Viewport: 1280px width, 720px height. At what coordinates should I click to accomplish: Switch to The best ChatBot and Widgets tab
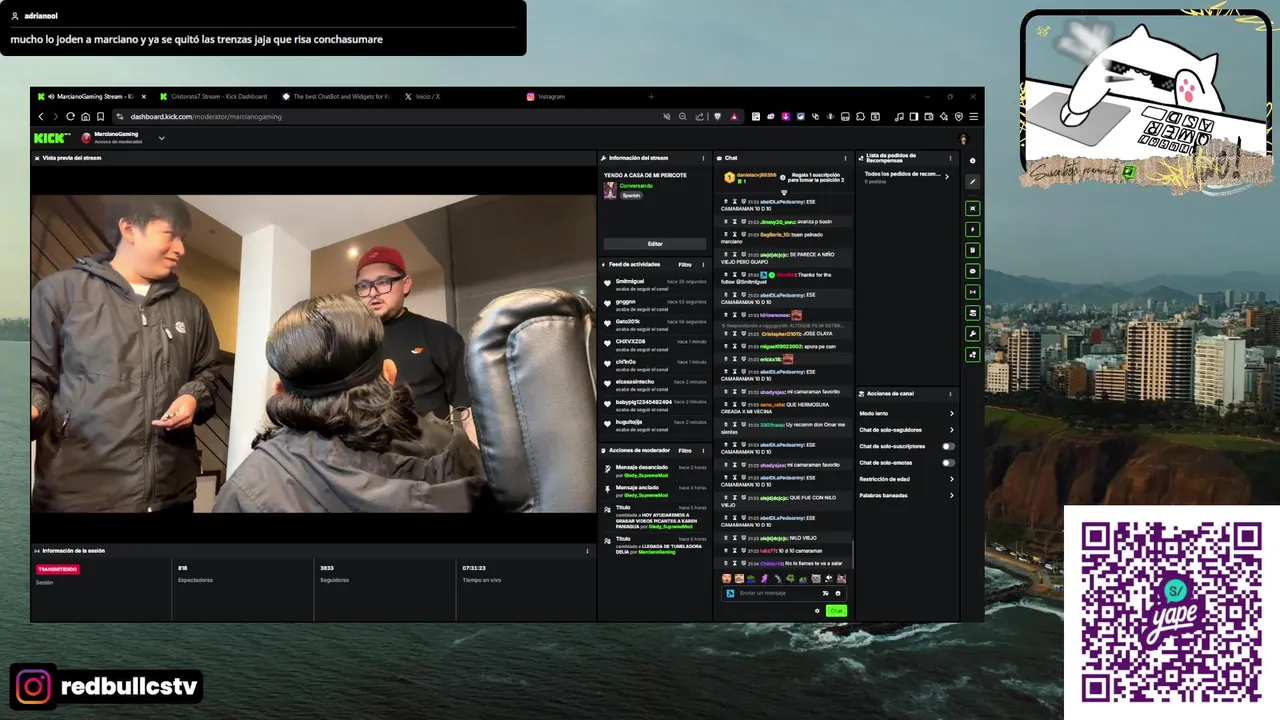(x=336, y=97)
